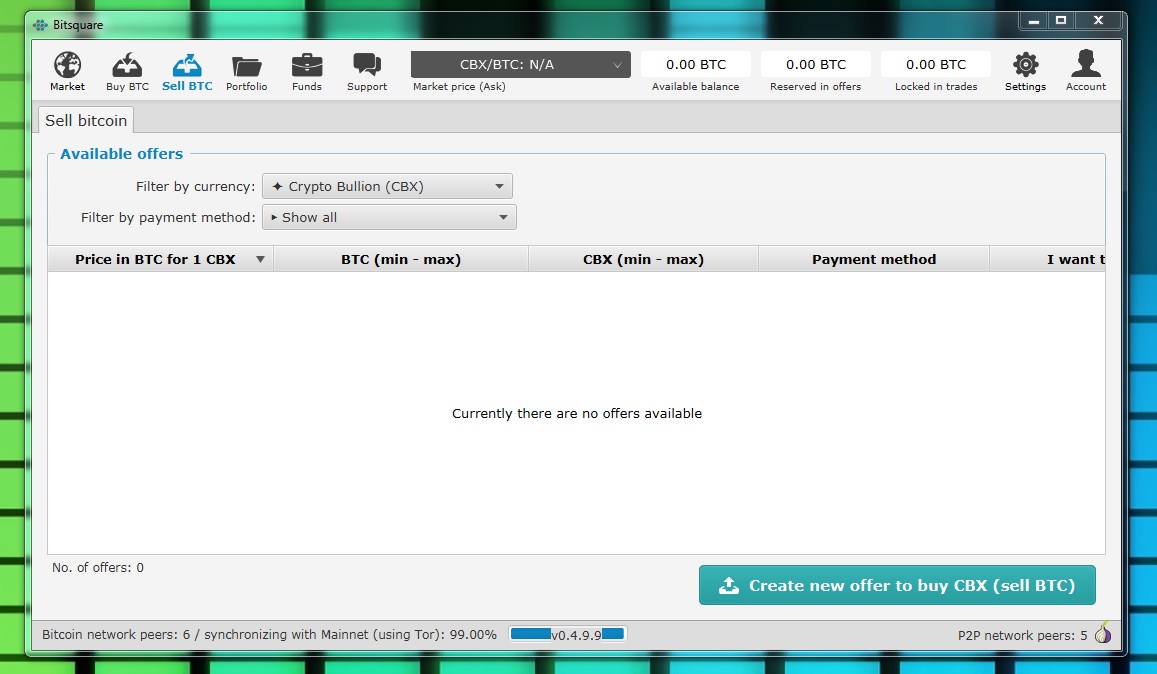Viewport: 1157px width, 674px height.
Task: Go to the Buy BTC section
Action: coord(127,72)
